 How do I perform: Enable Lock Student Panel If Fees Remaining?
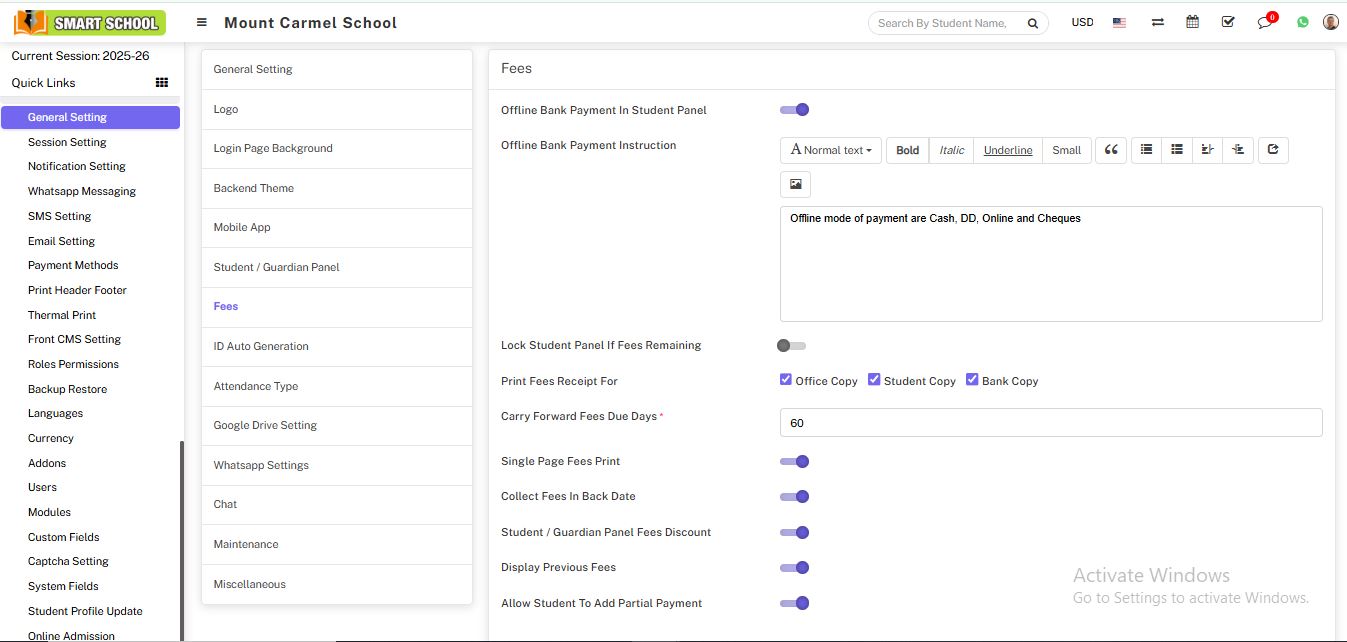pyautogui.click(x=791, y=346)
